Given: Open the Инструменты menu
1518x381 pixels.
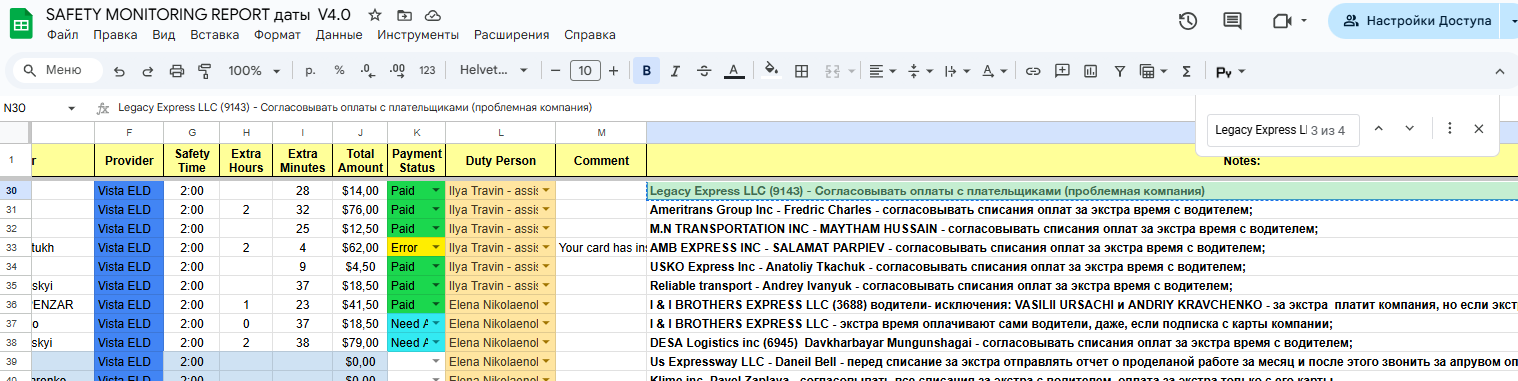Looking at the screenshot, I should [x=418, y=35].
